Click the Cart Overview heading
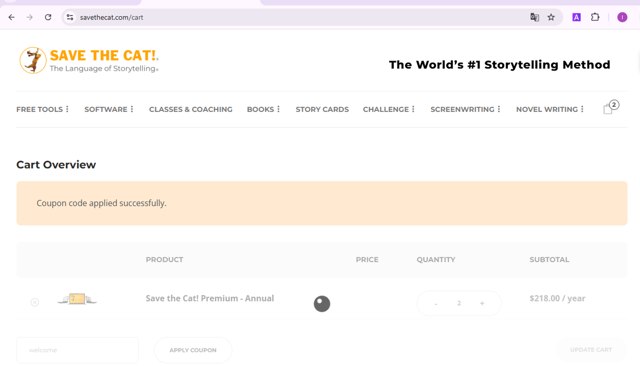The height and width of the screenshot is (366, 640). pos(56,164)
